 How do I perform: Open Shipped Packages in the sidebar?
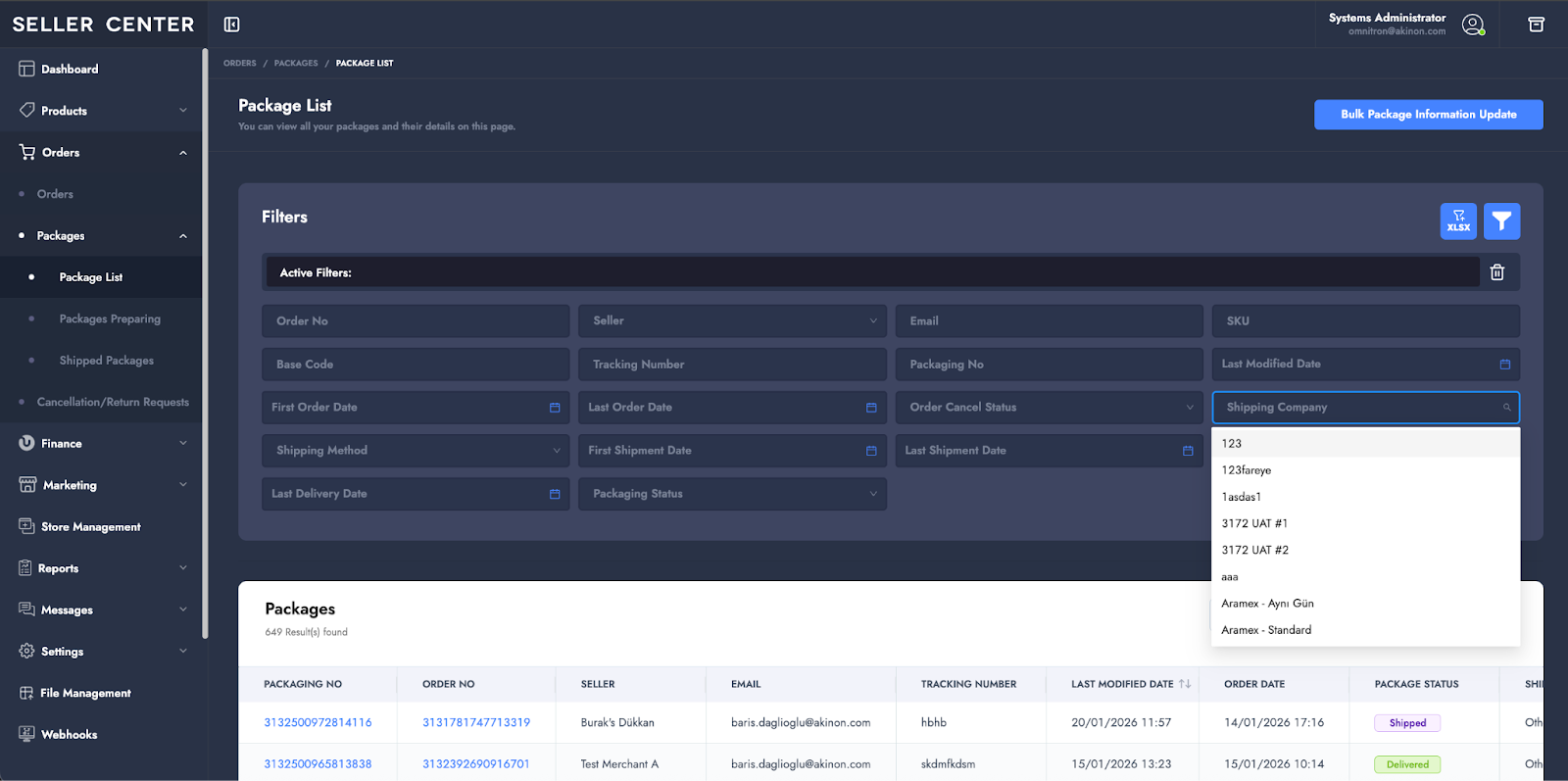click(106, 361)
